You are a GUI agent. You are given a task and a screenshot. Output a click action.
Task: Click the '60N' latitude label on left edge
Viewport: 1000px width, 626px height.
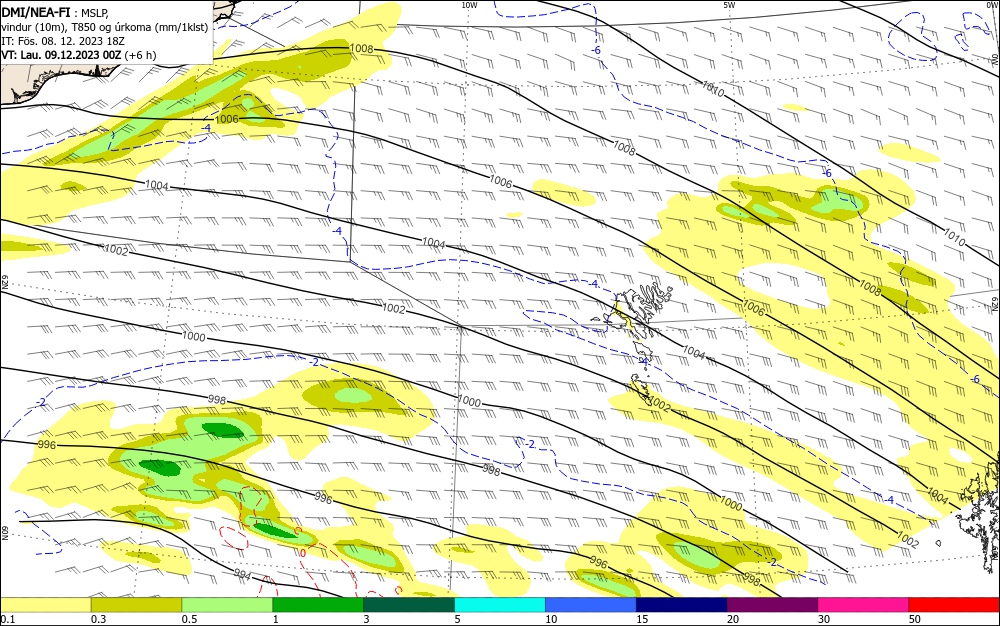5,533
